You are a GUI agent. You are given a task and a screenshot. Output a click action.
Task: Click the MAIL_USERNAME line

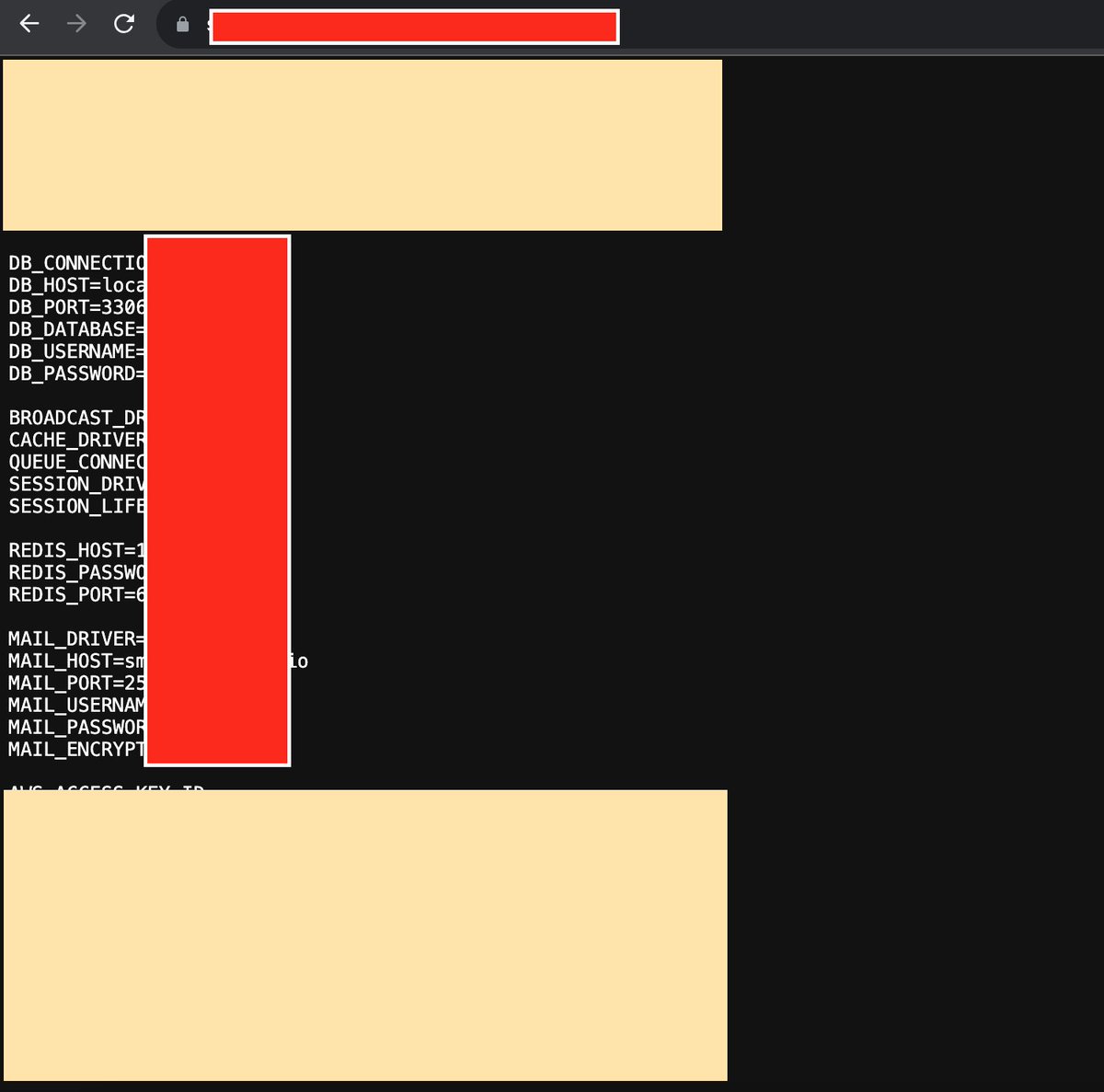point(76,705)
